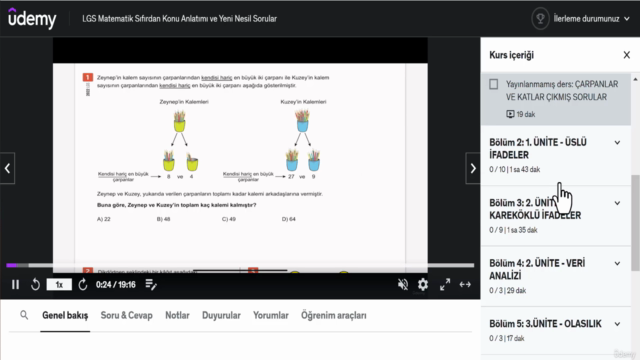Go to previous lecture arrow
This screenshot has width=640, height=360.
[7, 168]
